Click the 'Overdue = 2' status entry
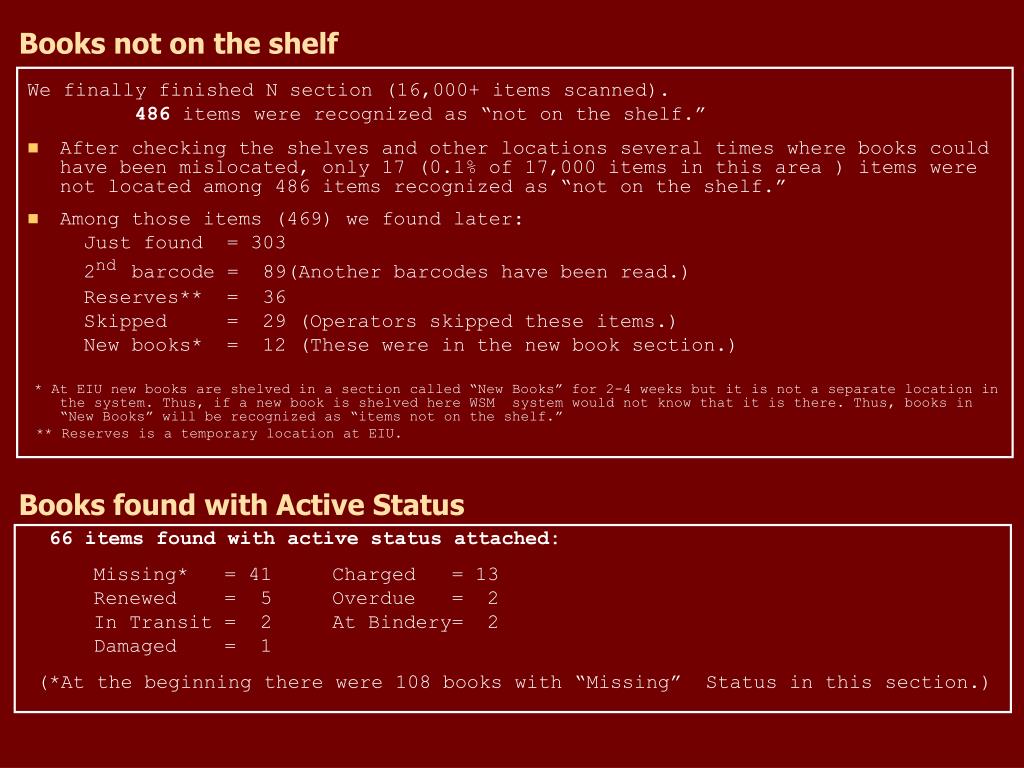Image resolution: width=1024 pixels, height=768 pixels. click(x=415, y=598)
